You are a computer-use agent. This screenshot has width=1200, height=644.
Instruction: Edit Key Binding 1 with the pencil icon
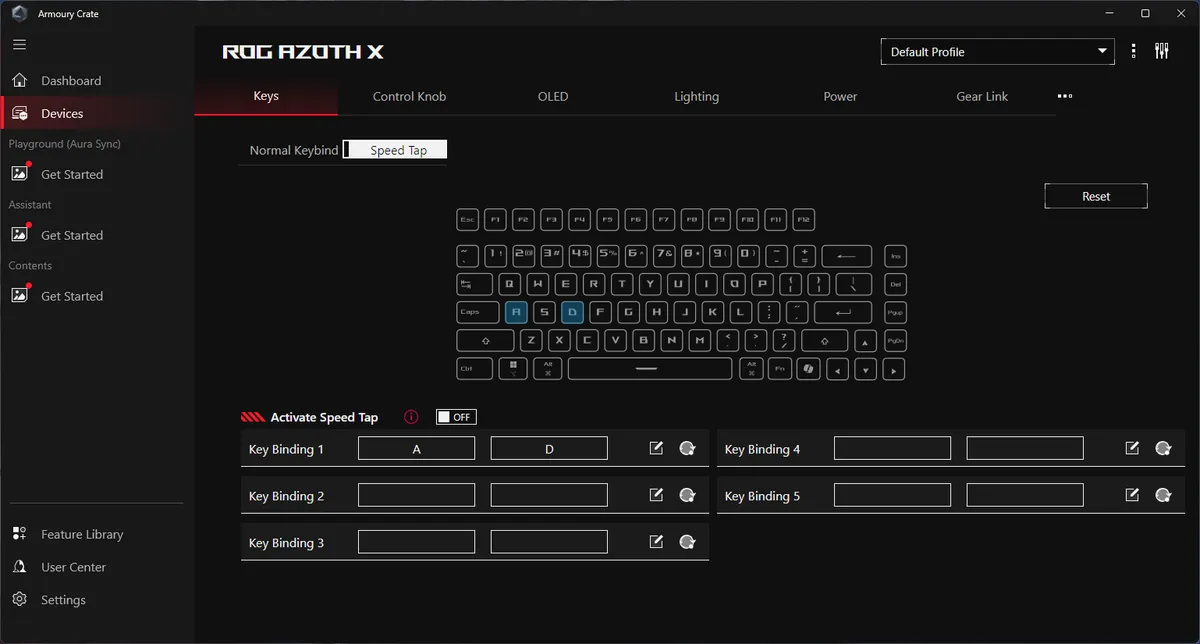click(x=655, y=447)
